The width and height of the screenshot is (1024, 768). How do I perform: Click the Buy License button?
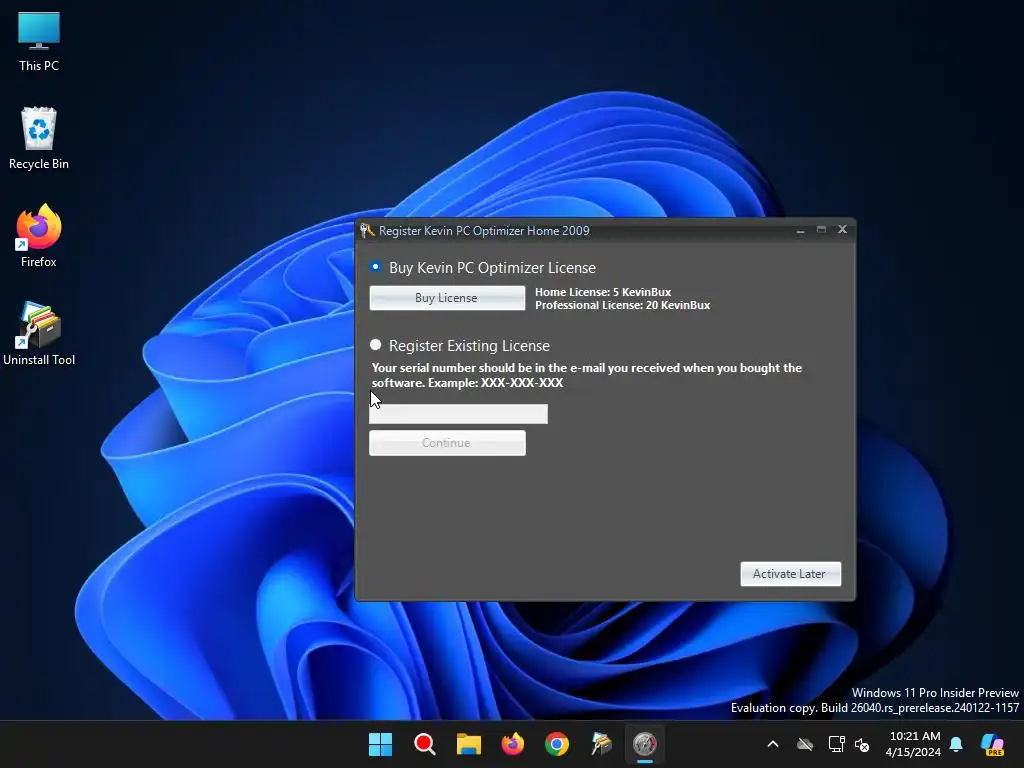[x=447, y=298]
